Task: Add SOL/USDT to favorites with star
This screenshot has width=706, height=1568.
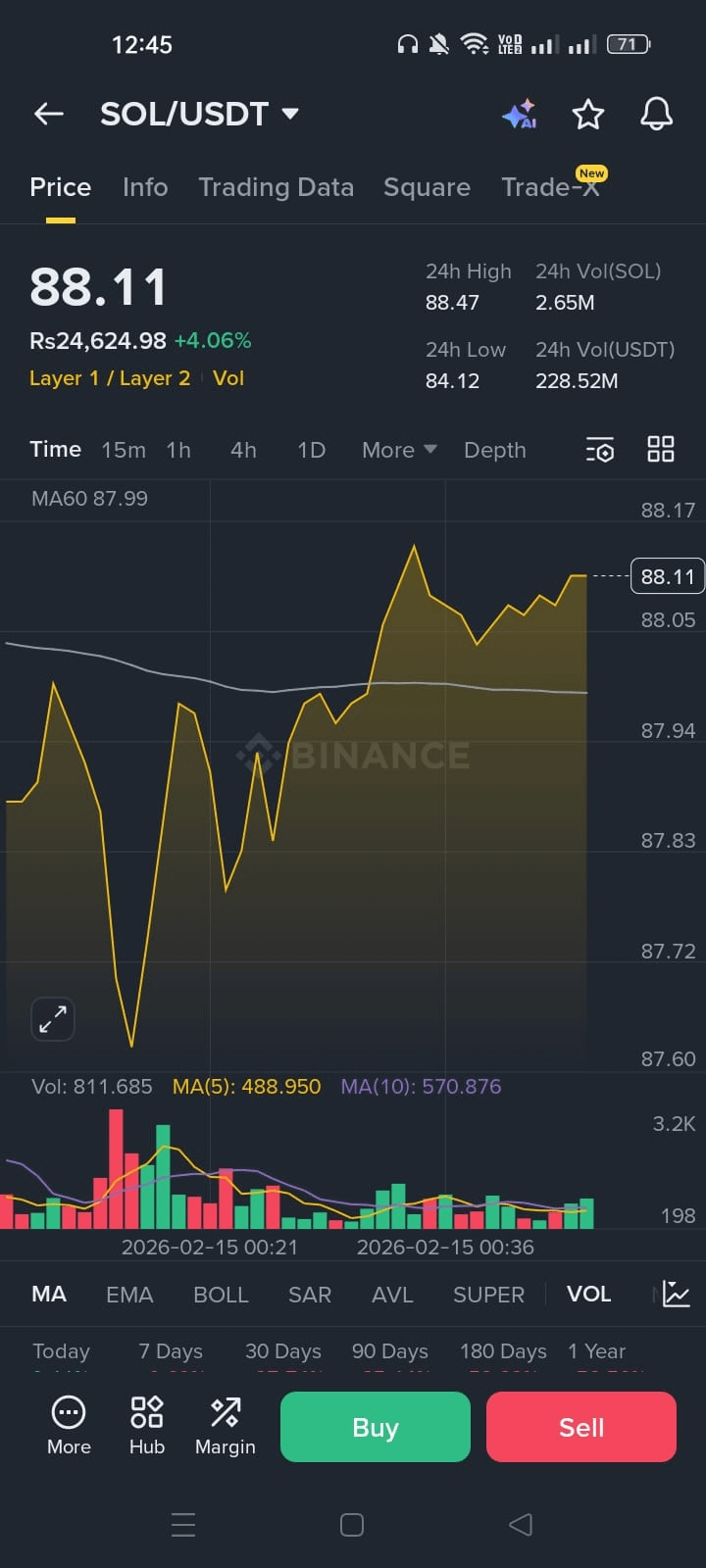Action: click(x=588, y=114)
